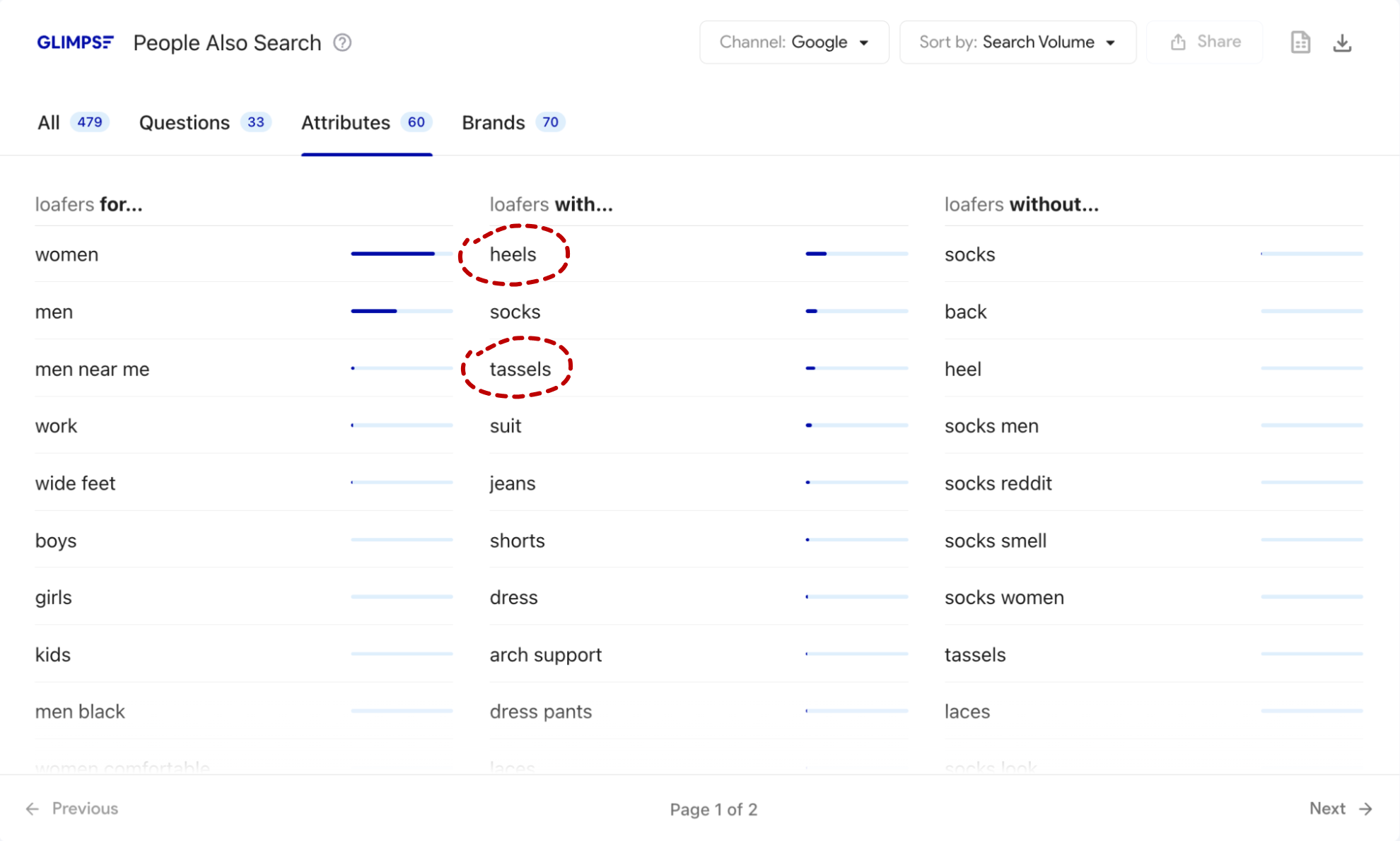Click 'heels' under loafers with
Screen dimensions: 1400x841
click(x=513, y=254)
